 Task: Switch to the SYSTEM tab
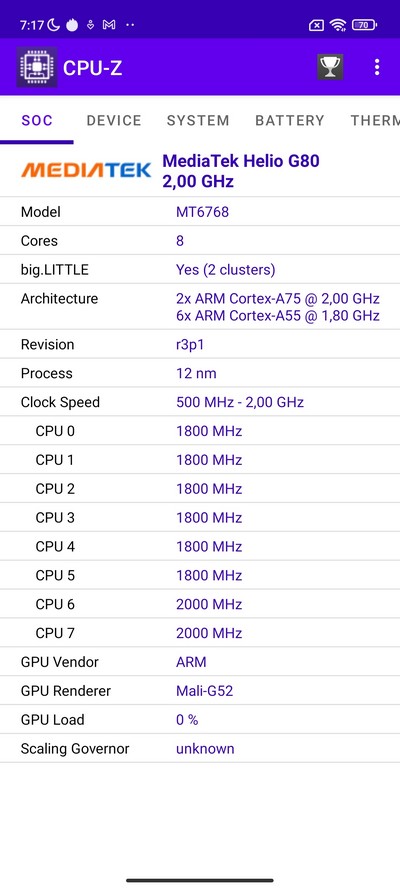click(x=198, y=120)
